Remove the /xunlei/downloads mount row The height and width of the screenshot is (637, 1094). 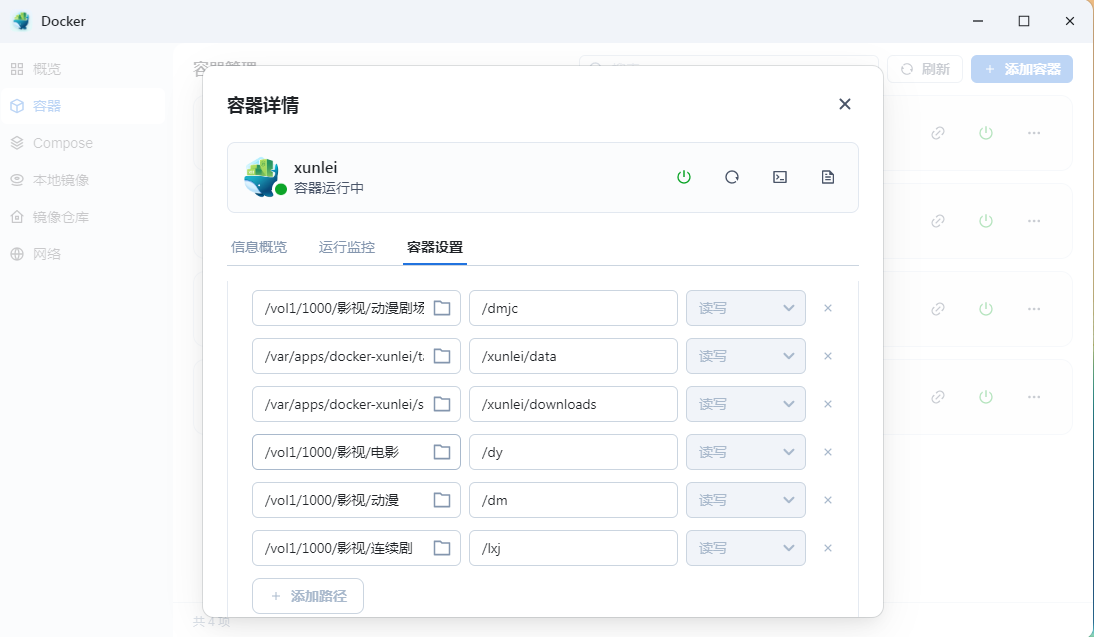[828, 404]
